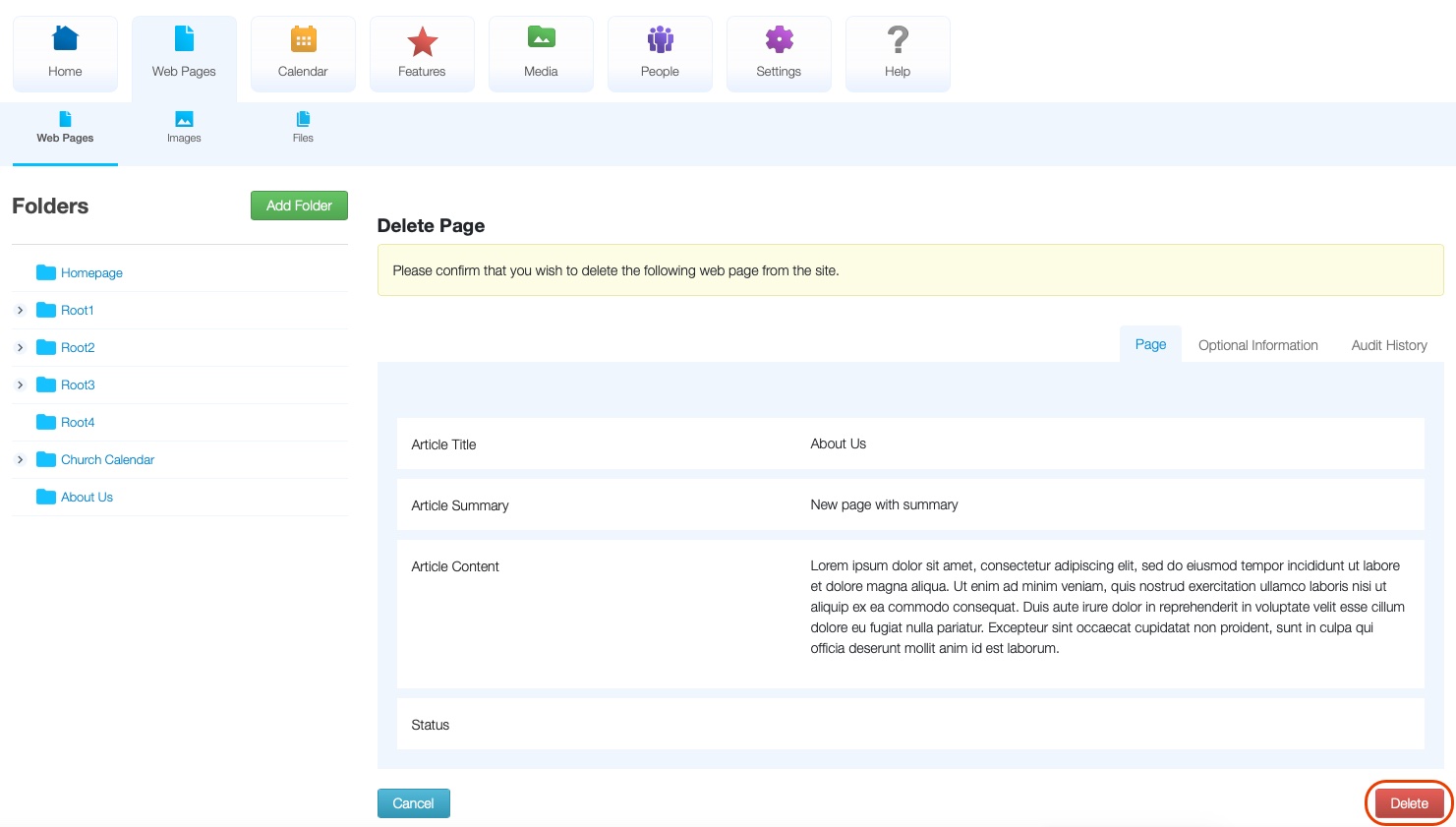1456x827 pixels.
Task: Expand the Church Calendar folder
Action: pos(20,459)
